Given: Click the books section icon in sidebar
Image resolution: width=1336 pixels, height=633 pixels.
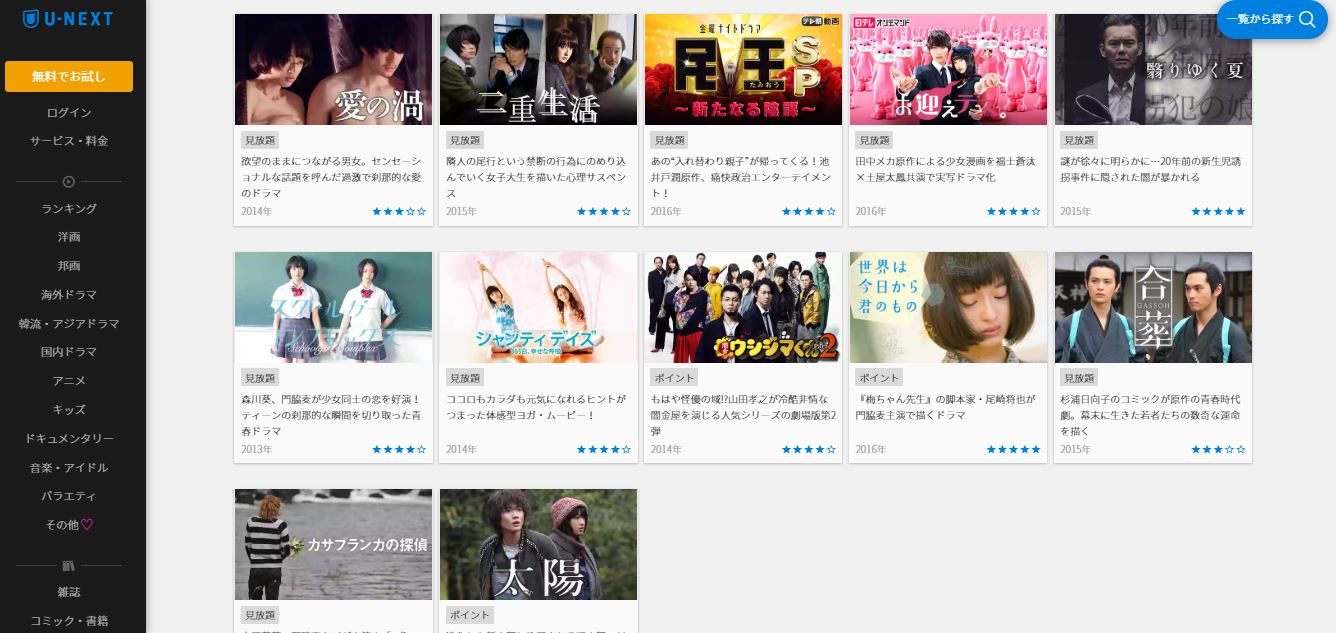Looking at the screenshot, I should click(x=69, y=566).
